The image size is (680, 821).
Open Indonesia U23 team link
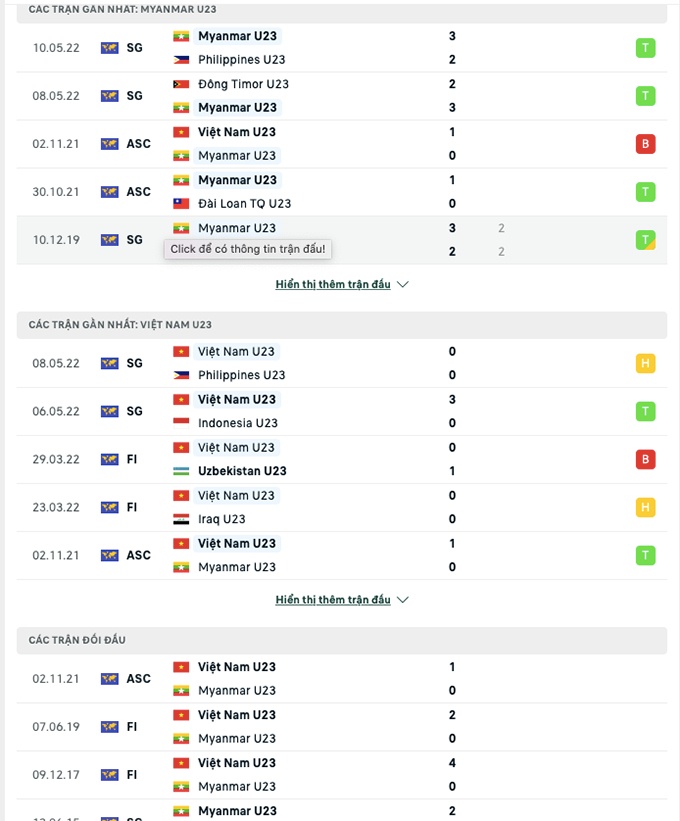pos(238,423)
